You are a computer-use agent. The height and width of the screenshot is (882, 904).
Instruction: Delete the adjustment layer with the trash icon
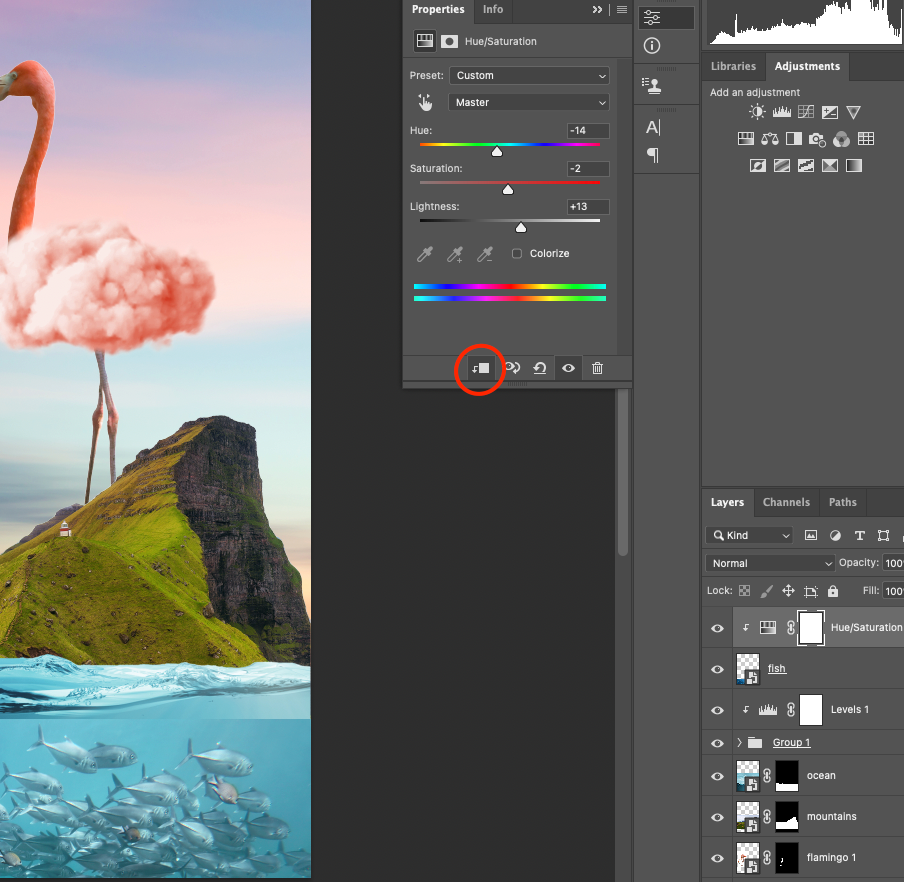pos(597,368)
